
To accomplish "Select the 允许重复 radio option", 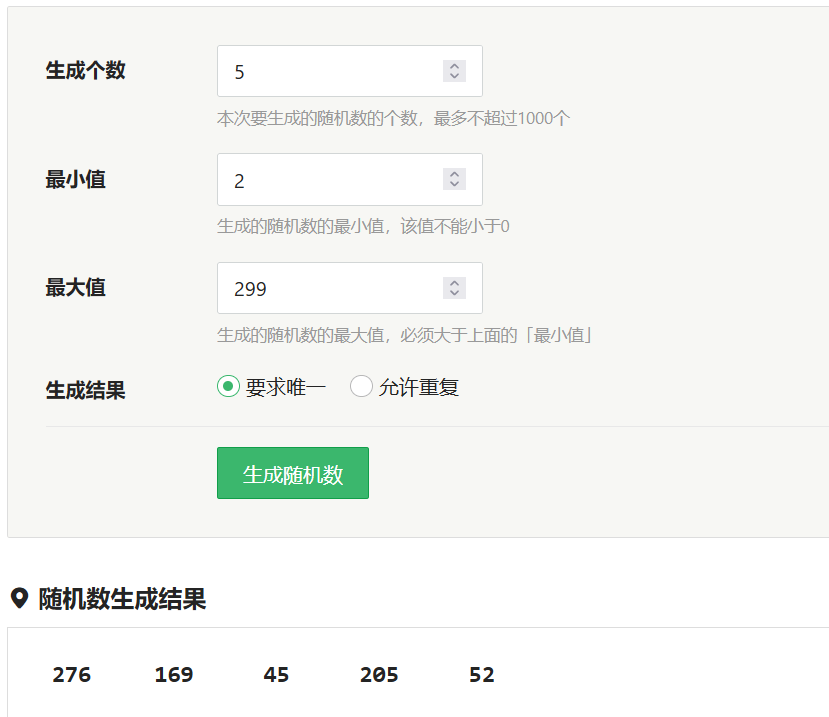I will pyautogui.click(x=361, y=387).
